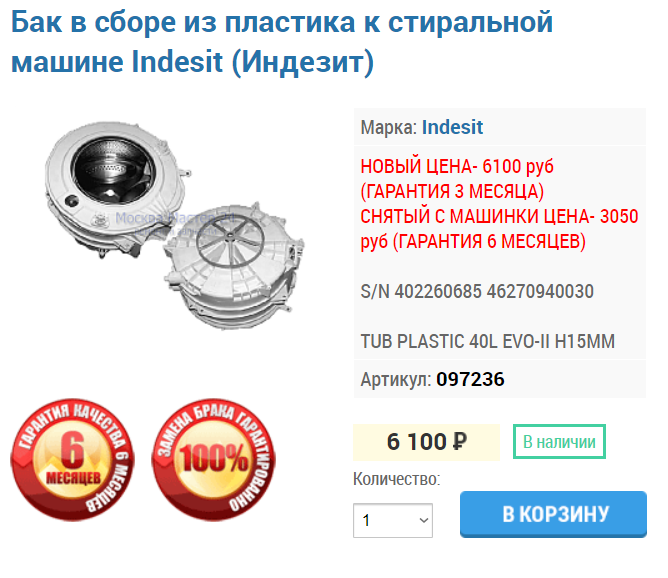Click the В наличии availability label

(x=559, y=442)
